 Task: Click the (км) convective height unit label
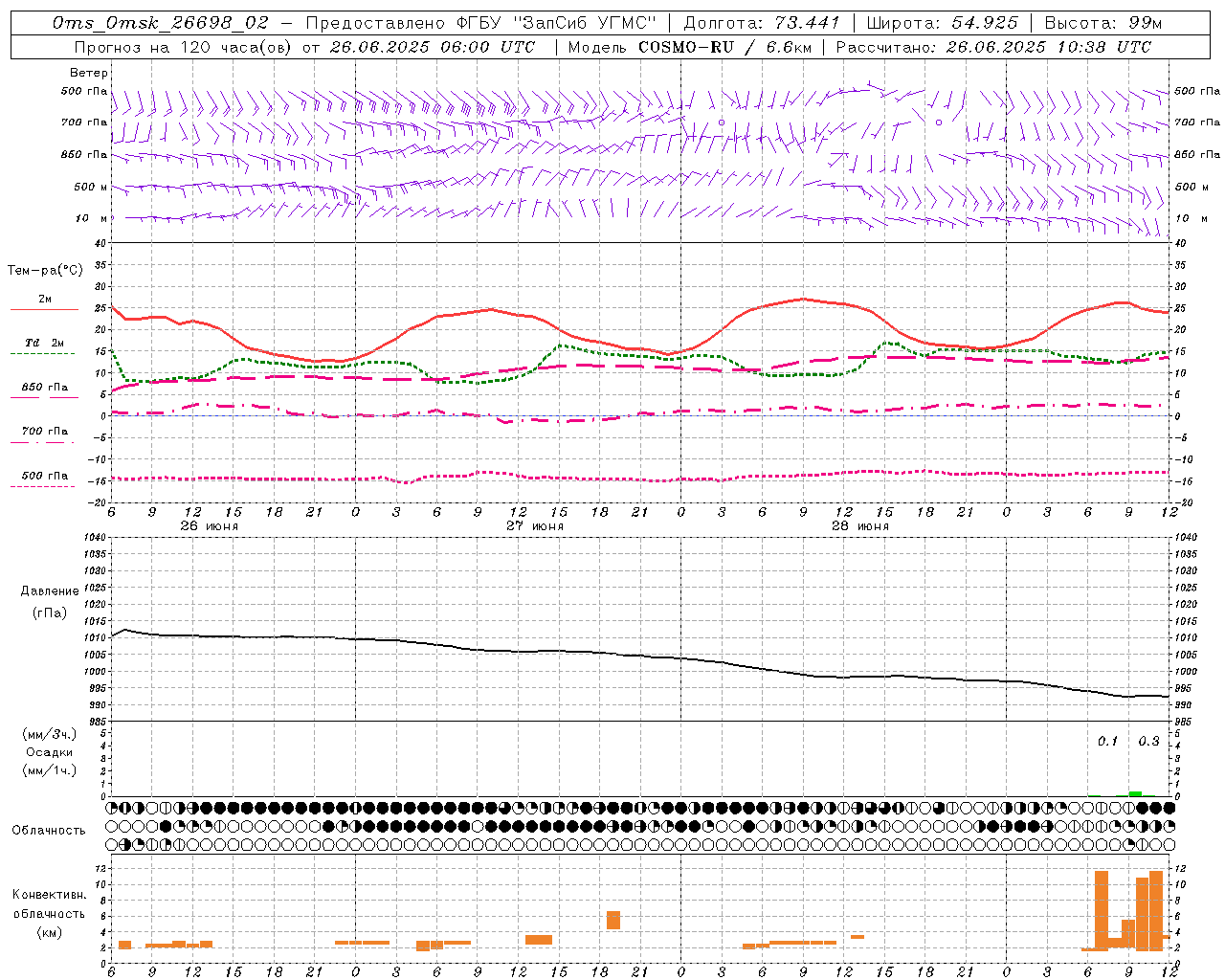tap(49, 932)
